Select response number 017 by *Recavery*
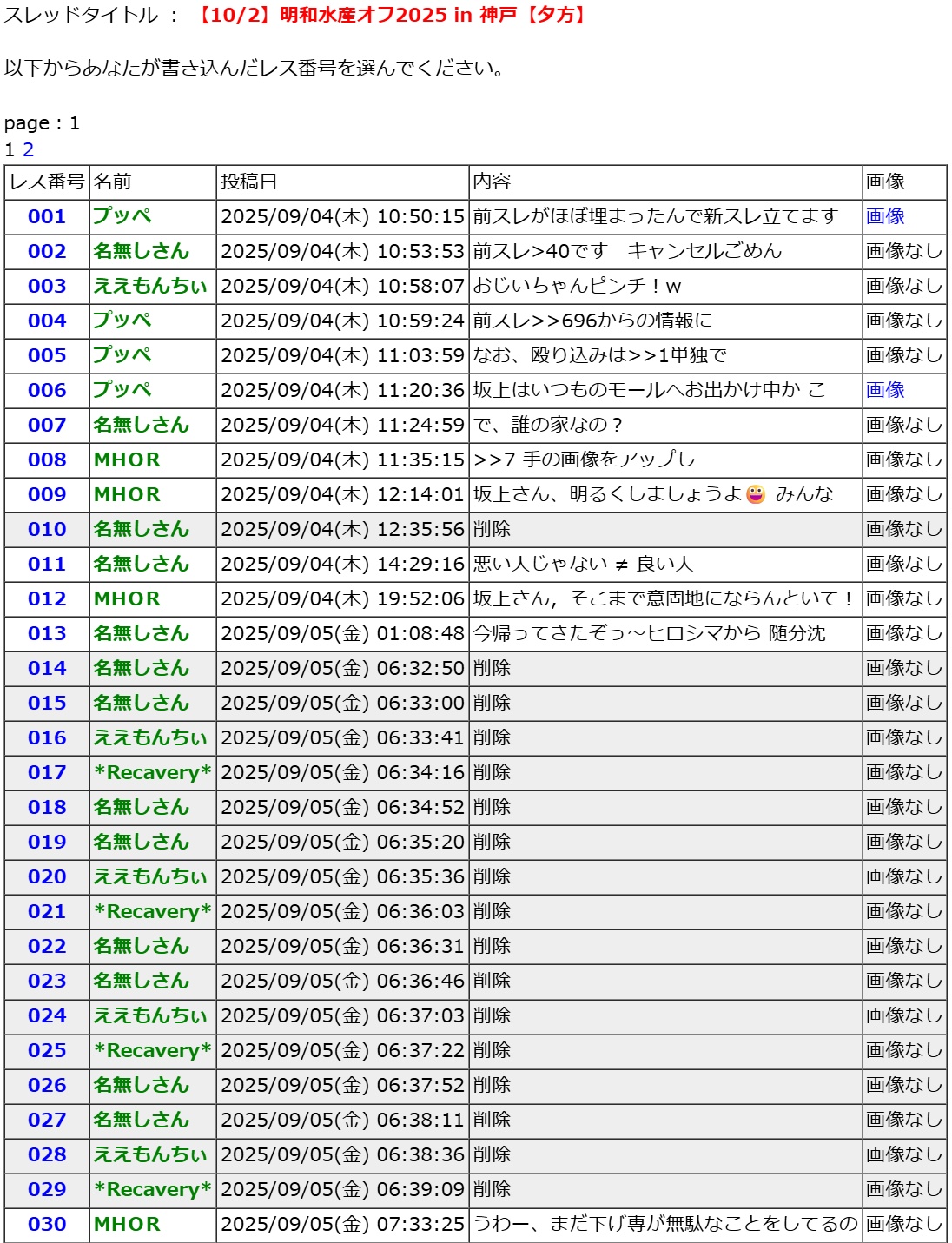 pyautogui.click(x=47, y=773)
